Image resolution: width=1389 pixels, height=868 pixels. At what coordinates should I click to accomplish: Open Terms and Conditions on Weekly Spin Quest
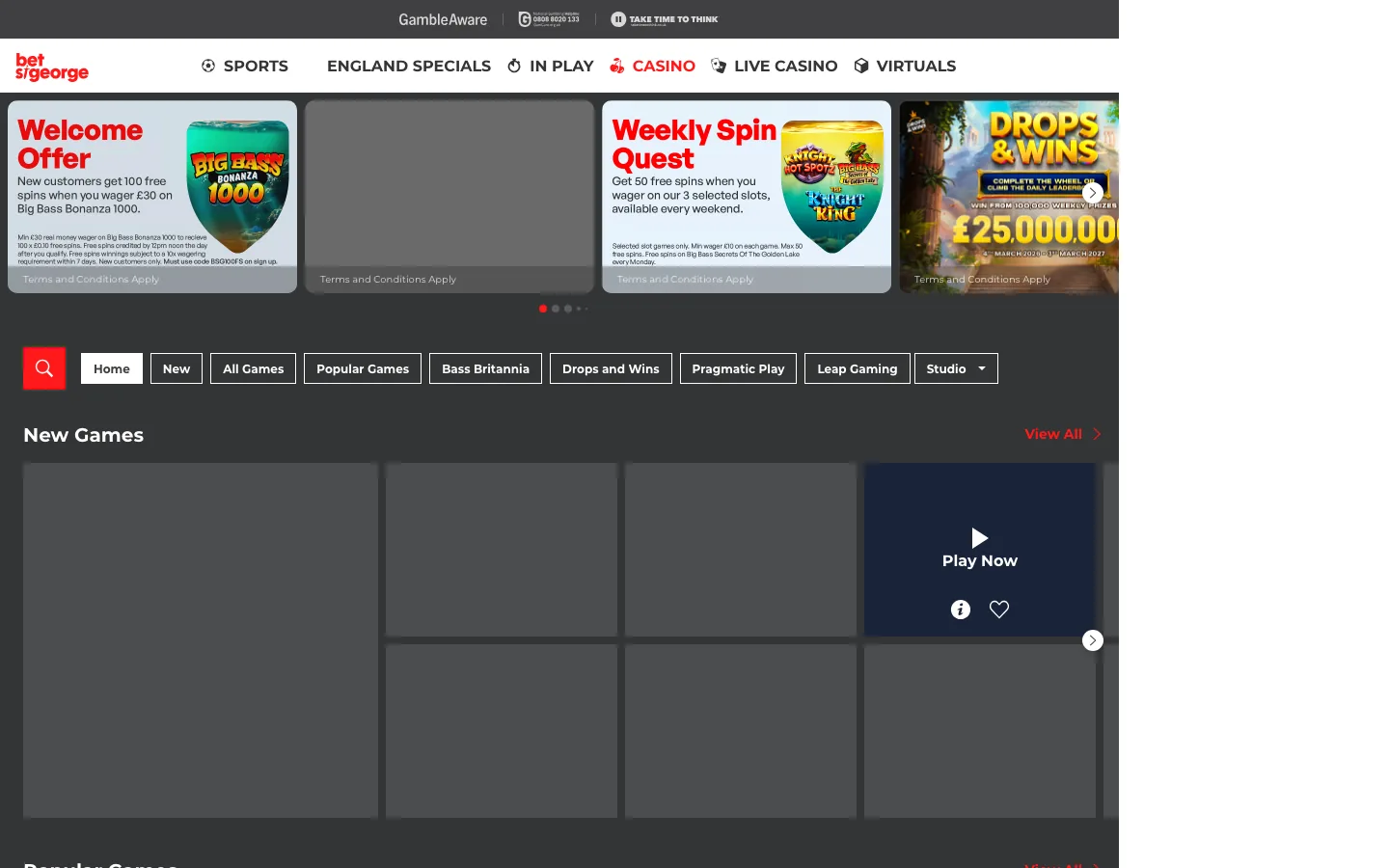tap(685, 280)
